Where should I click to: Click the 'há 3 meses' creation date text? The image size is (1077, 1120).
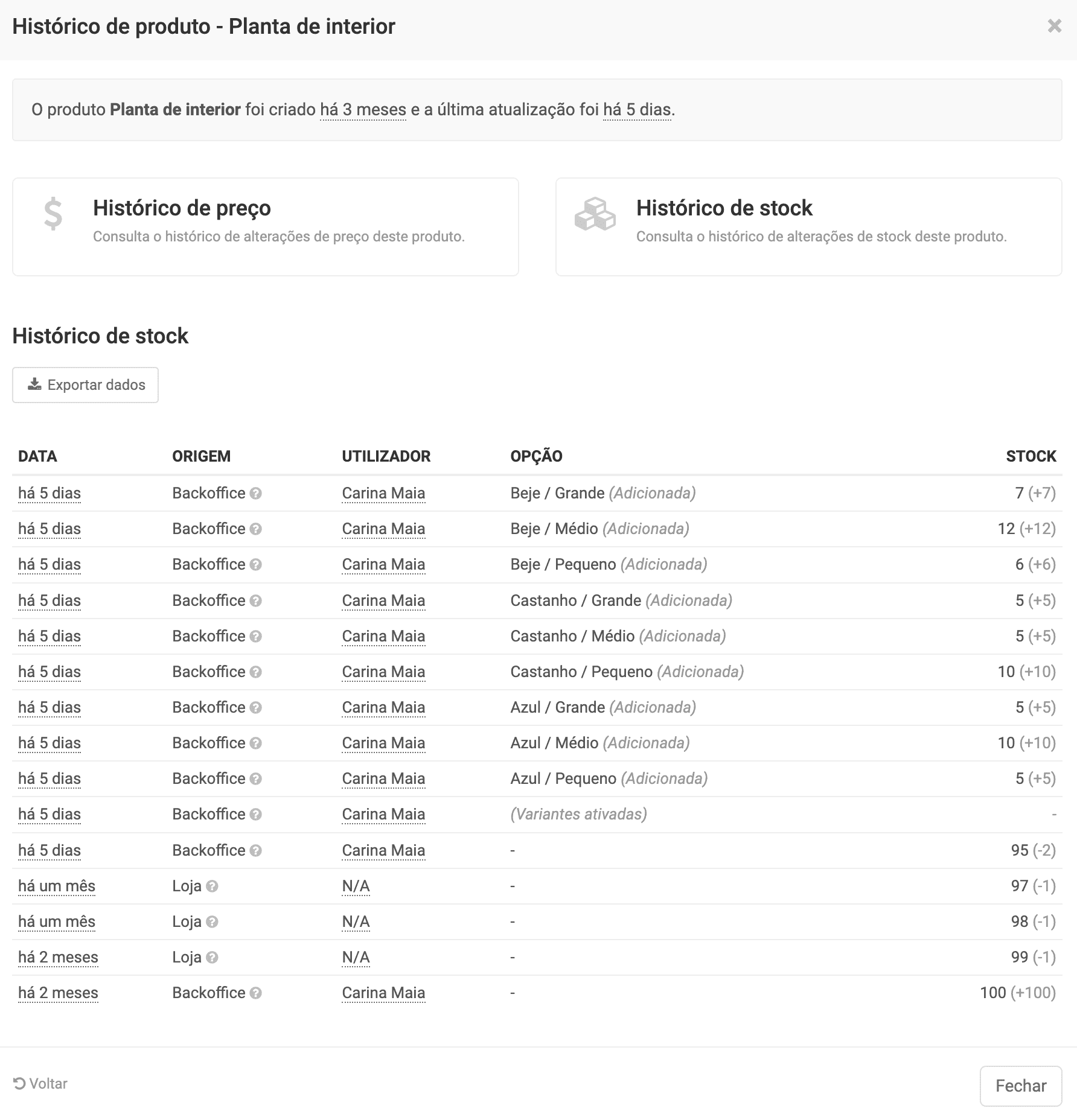(x=363, y=110)
